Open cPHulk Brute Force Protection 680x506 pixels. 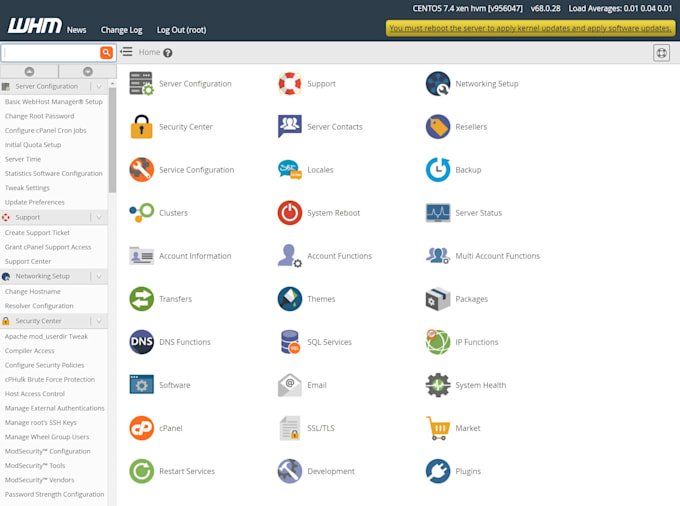tap(50, 379)
